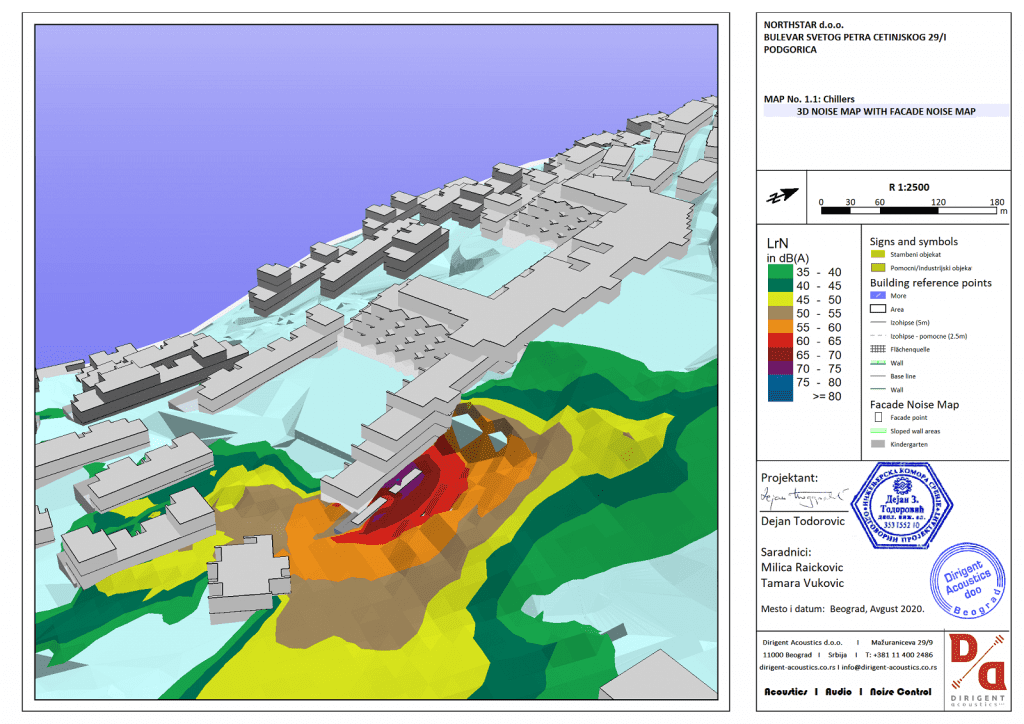Pick the Stambeni objekat yellow swatch
Viewport: 1024px width, 724px height.
(877, 256)
